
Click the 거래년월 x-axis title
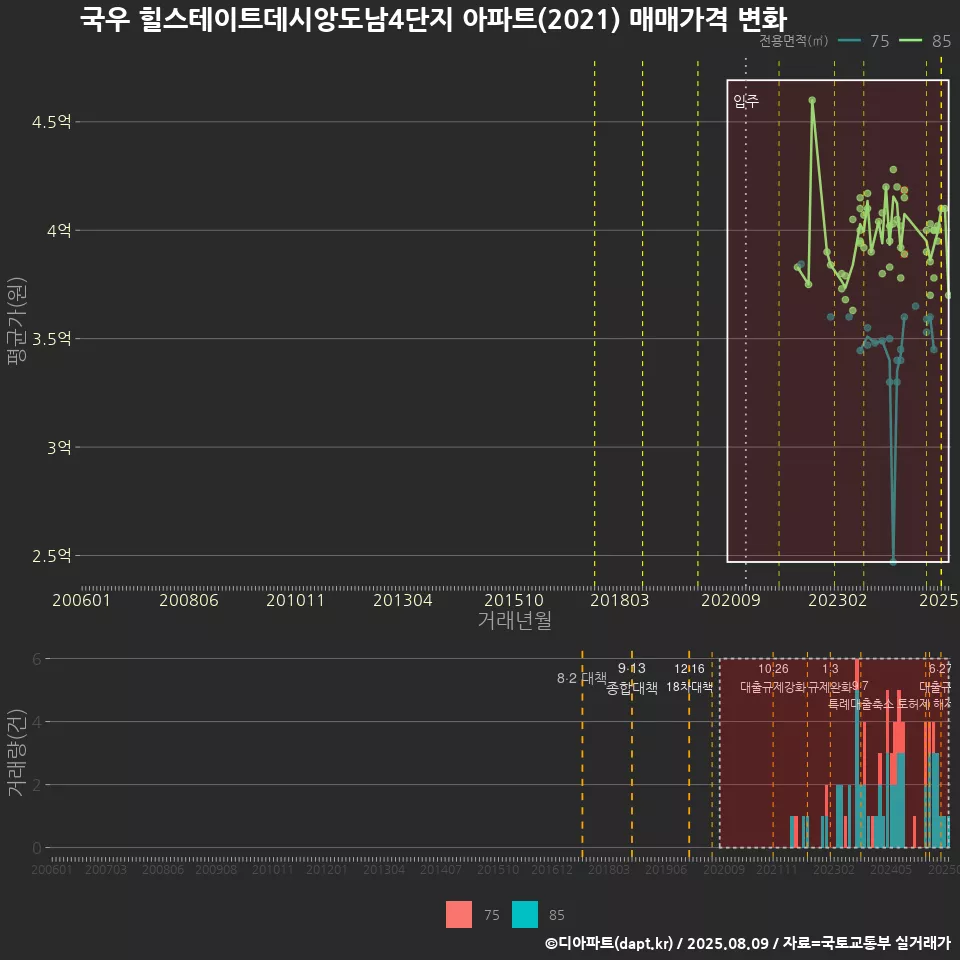coord(514,620)
